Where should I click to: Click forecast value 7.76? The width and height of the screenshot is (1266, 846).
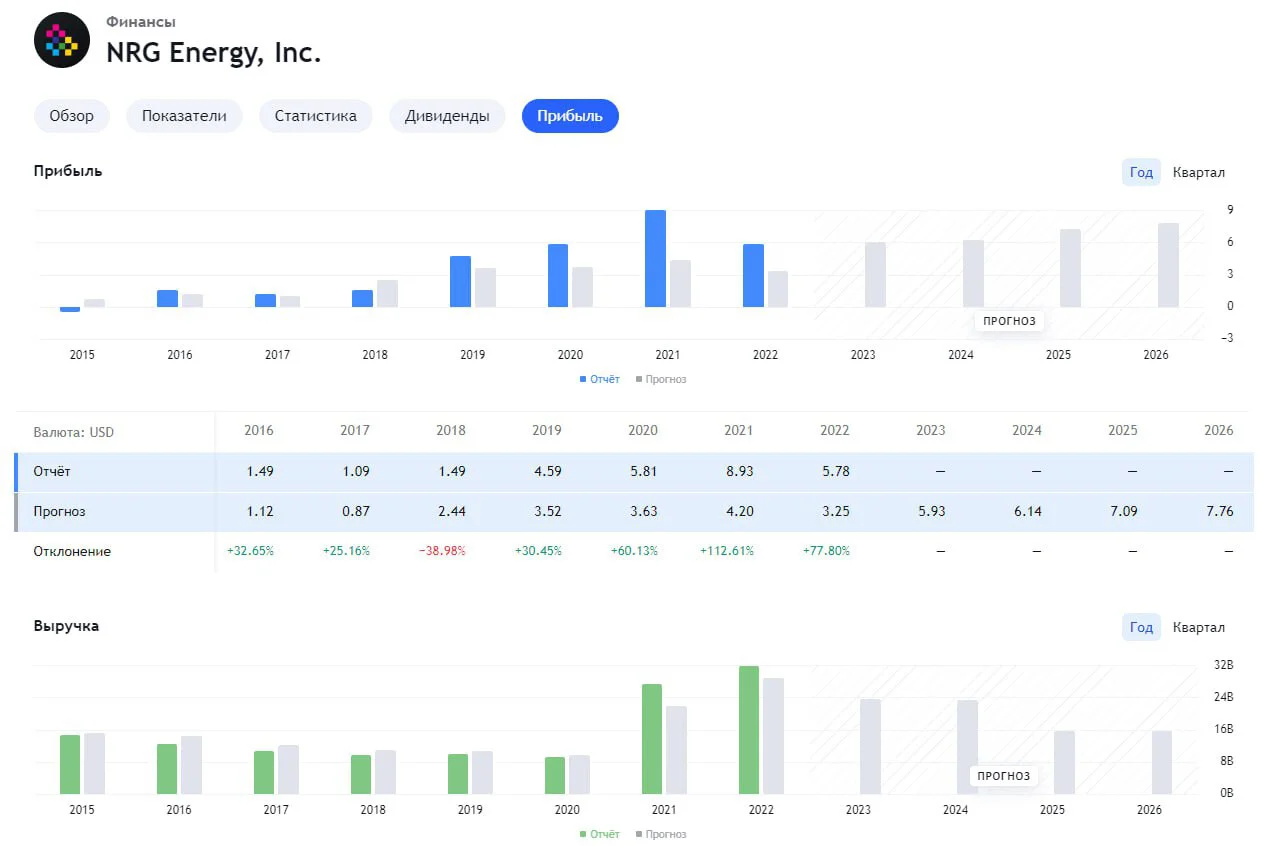pos(1219,511)
